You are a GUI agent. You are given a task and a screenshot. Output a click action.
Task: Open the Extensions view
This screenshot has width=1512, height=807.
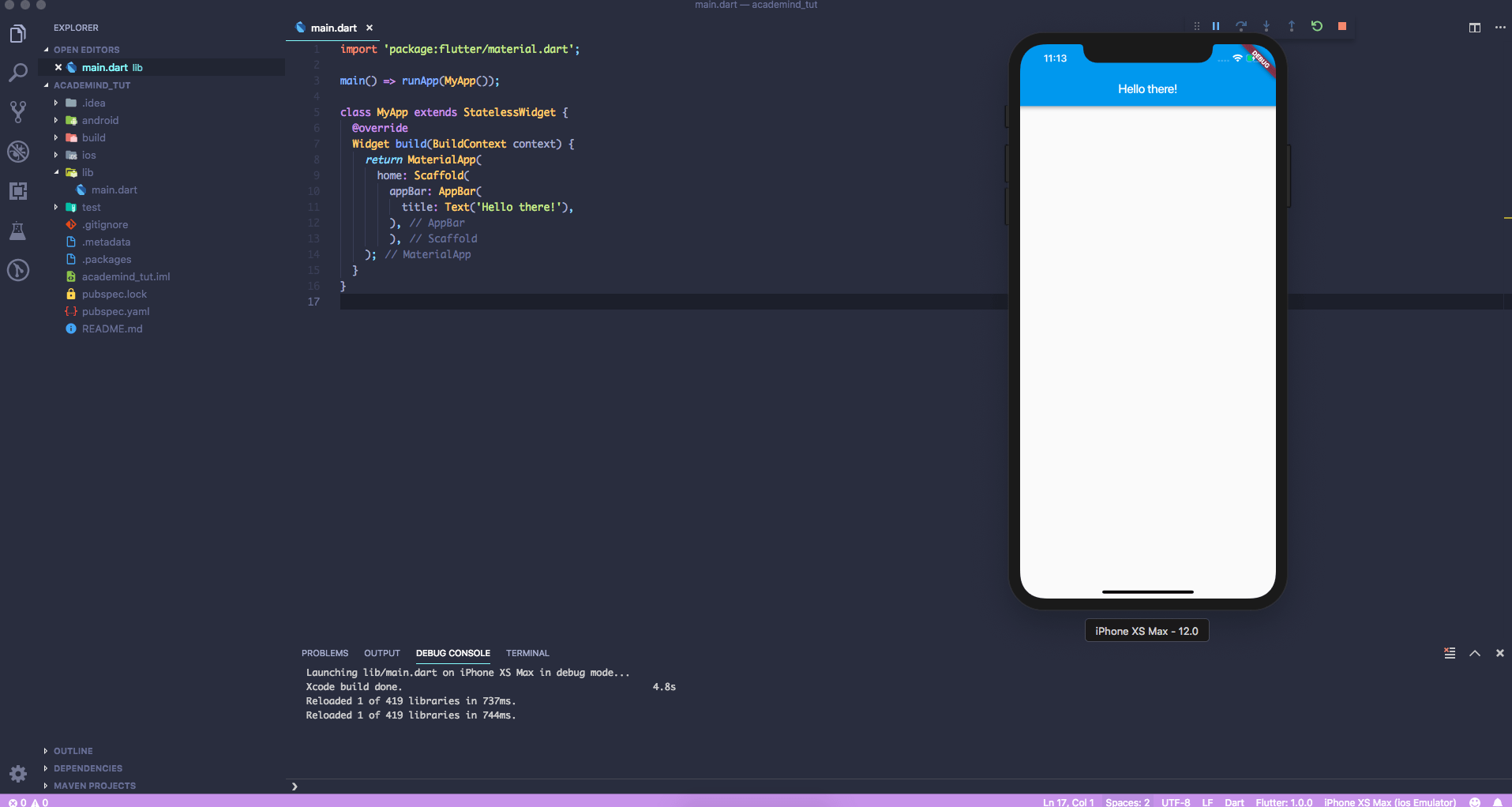tap(17, 191)
